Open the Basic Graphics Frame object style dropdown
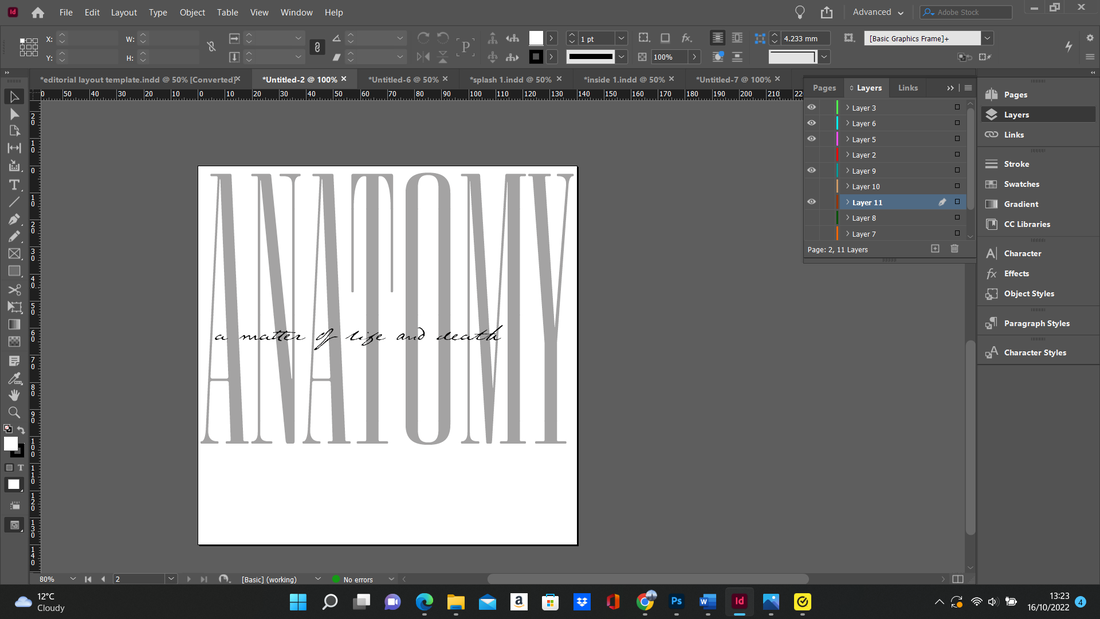1100x619 pixels. [x=987, y=38]
